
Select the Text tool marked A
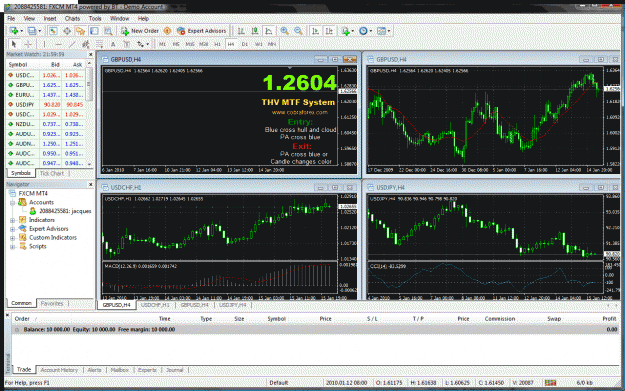[113, 44]
